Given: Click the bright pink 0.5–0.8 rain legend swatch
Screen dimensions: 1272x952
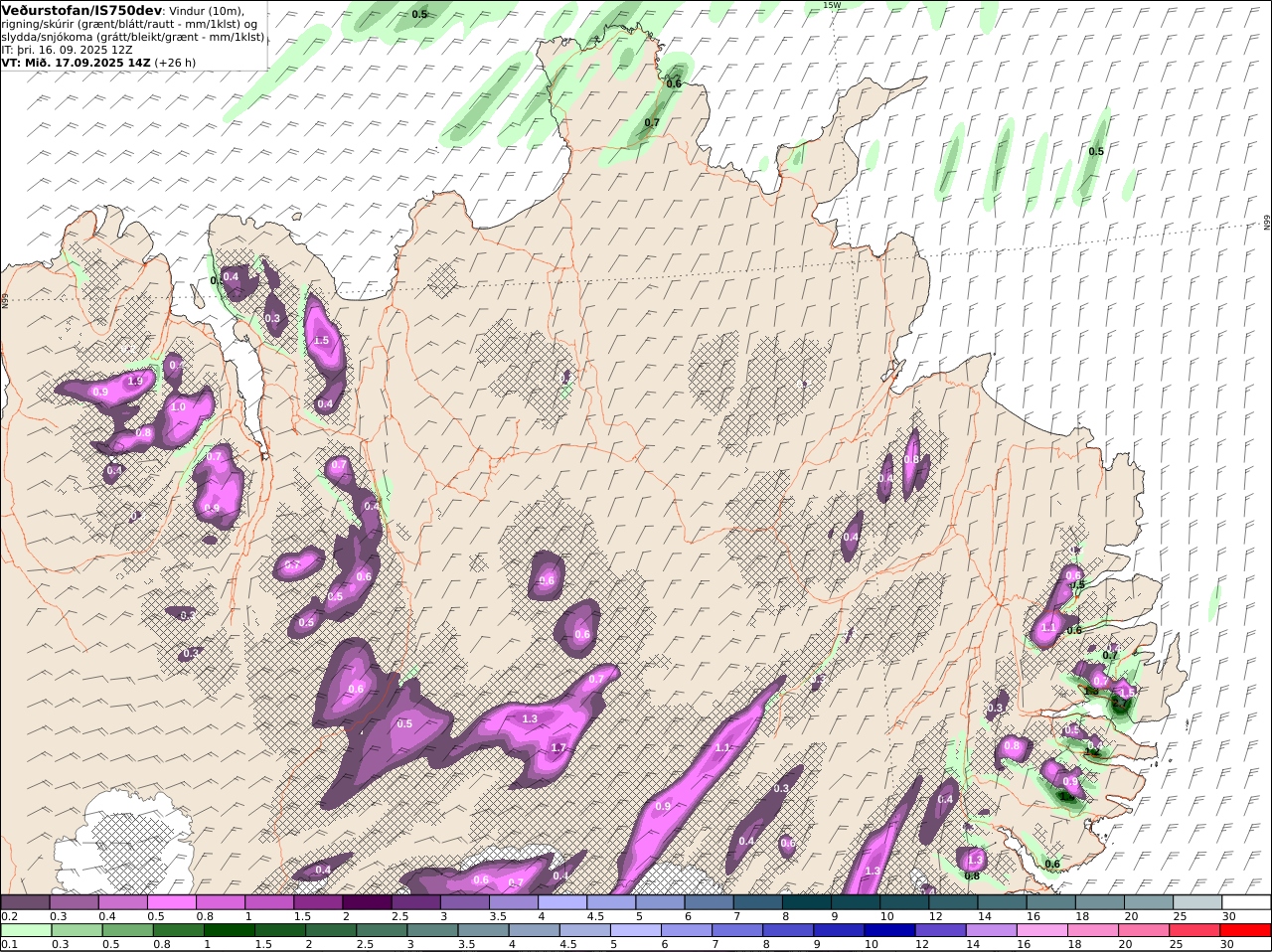Looking at the screenshot, I should [171, 902].
